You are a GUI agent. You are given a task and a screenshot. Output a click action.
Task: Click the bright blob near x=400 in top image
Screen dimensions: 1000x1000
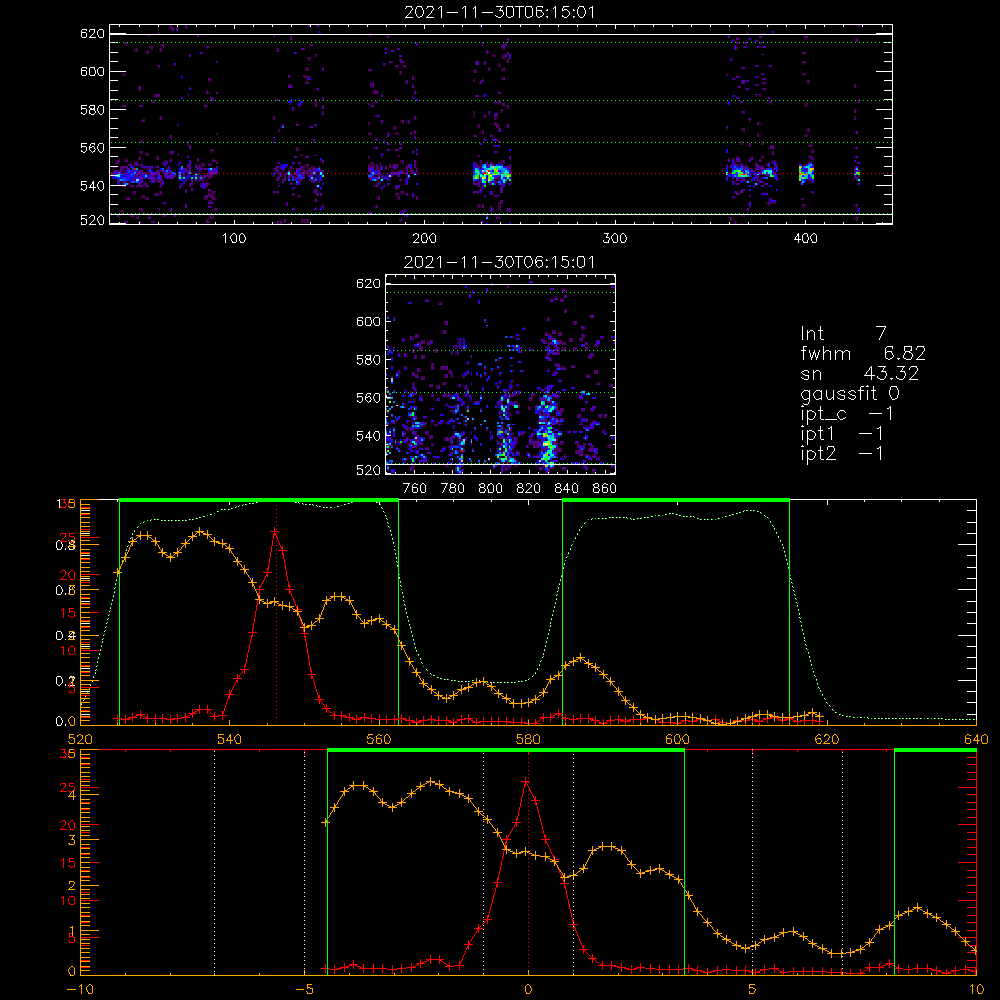[807, 173]
